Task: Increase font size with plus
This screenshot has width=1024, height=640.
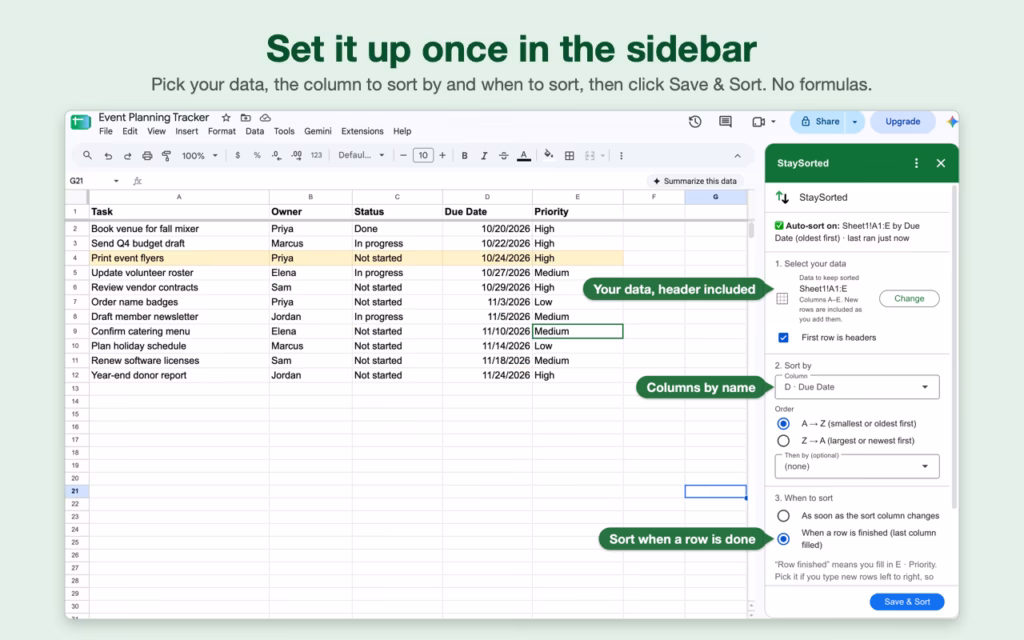Action: (x=442, y=155)
